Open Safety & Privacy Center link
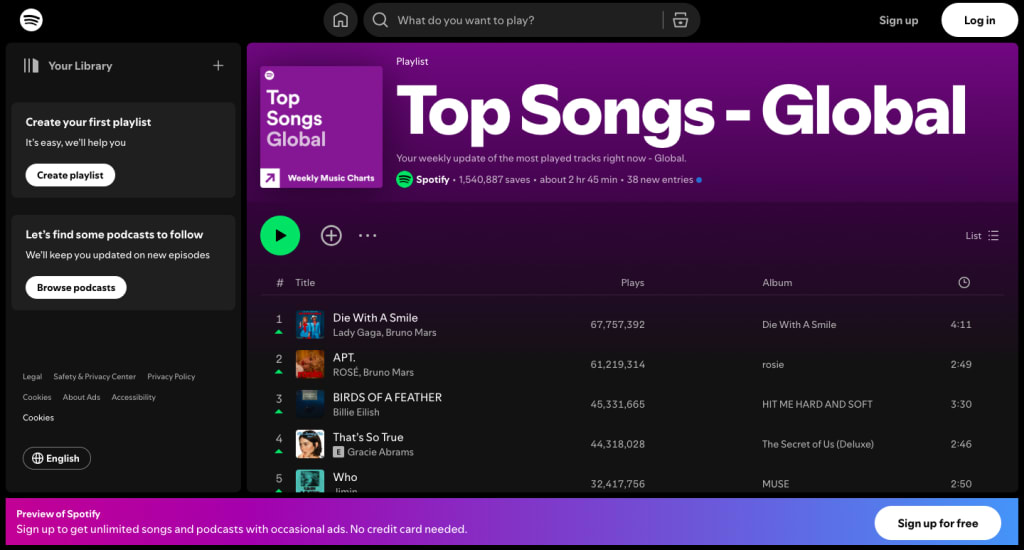1024x550 pixels. 95,377
